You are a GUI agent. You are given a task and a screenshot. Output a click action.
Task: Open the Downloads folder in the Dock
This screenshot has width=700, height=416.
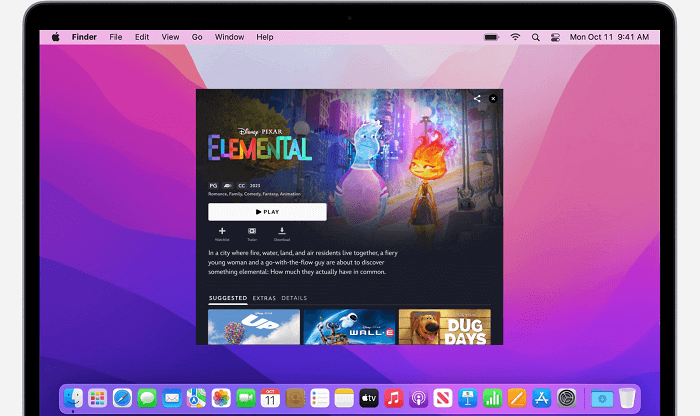tap(602, 398)
